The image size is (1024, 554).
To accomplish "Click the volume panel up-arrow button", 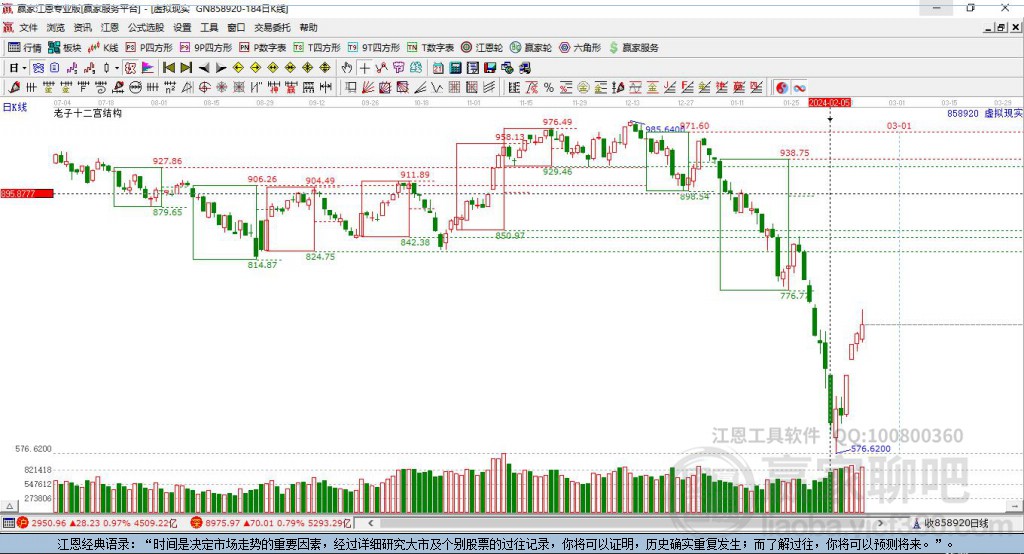I will pyautogui.click(x=9, y=506).
